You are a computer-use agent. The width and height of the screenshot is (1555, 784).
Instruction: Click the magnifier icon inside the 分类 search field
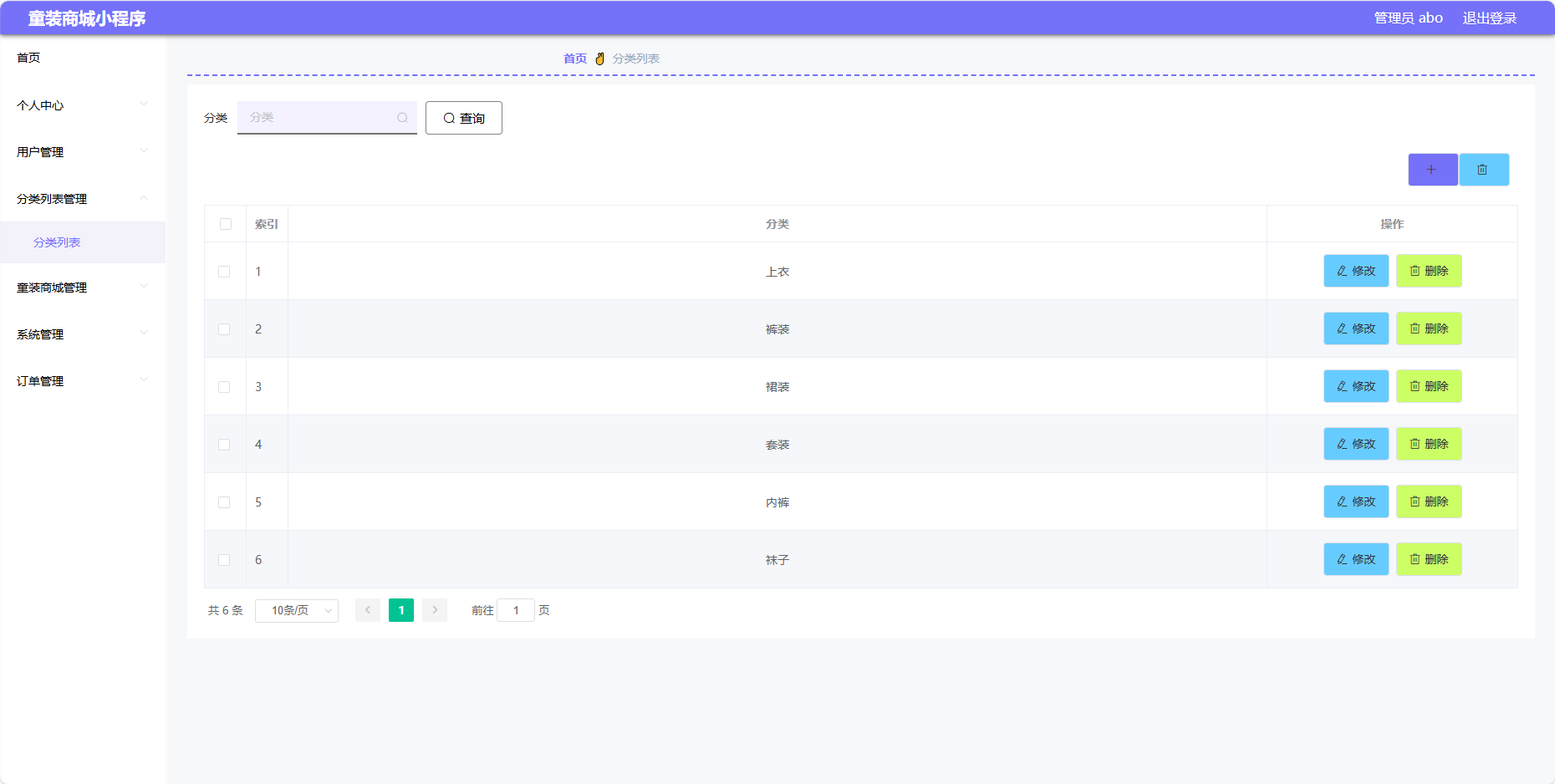(402, 118)
